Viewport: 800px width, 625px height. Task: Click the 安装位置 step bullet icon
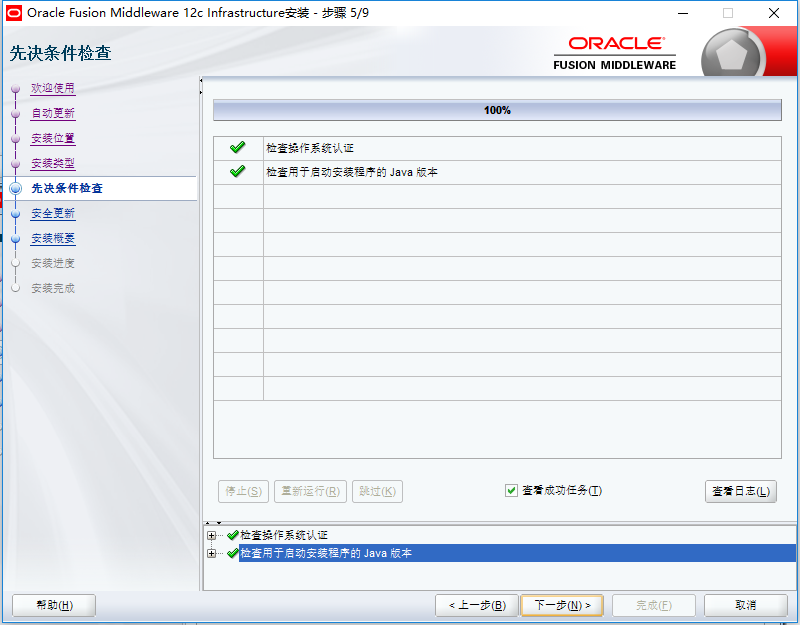click(x=16, y=139)
